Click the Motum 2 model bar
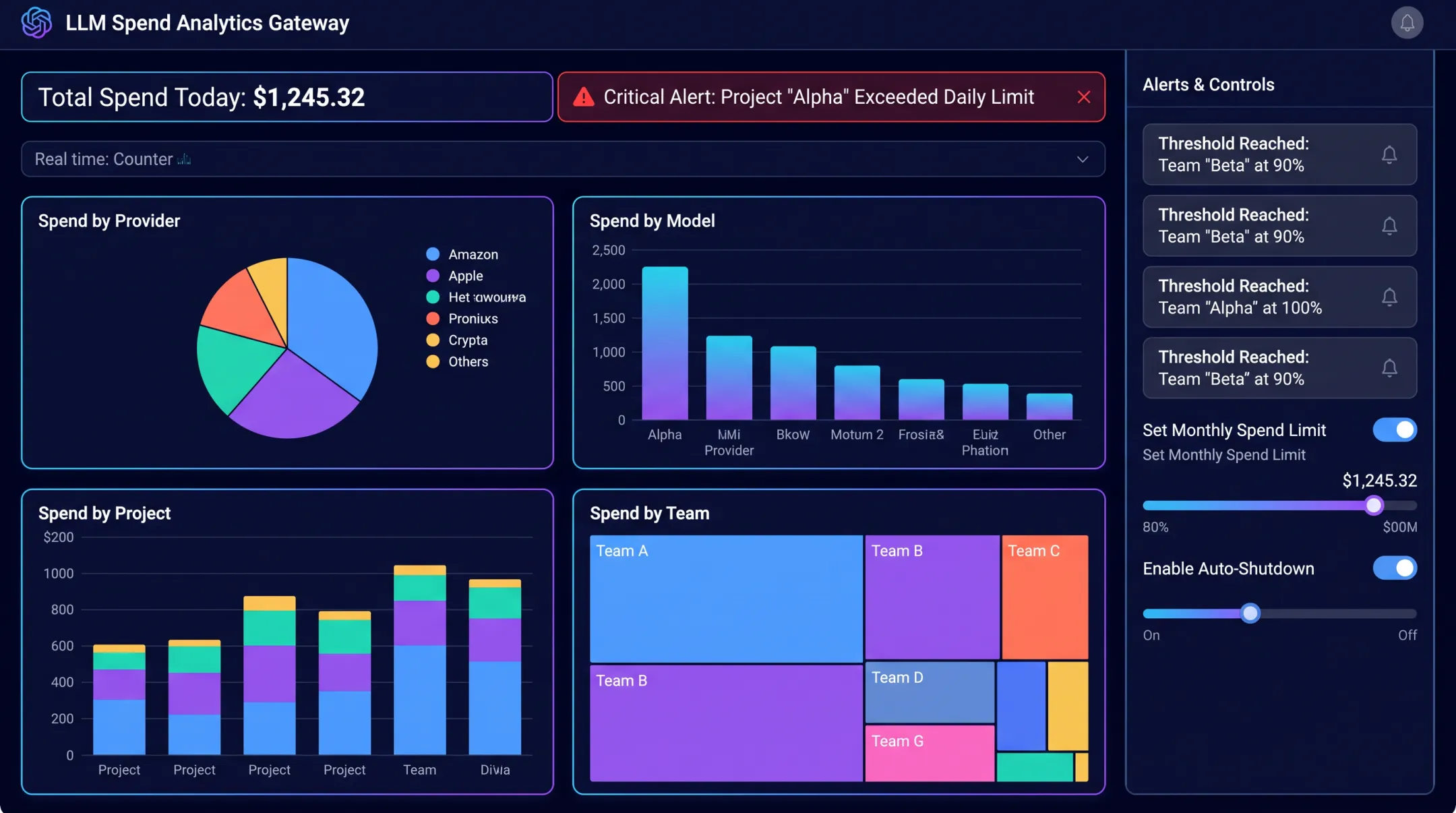Screen dimensions: 1456x813 tap(857, 392)
